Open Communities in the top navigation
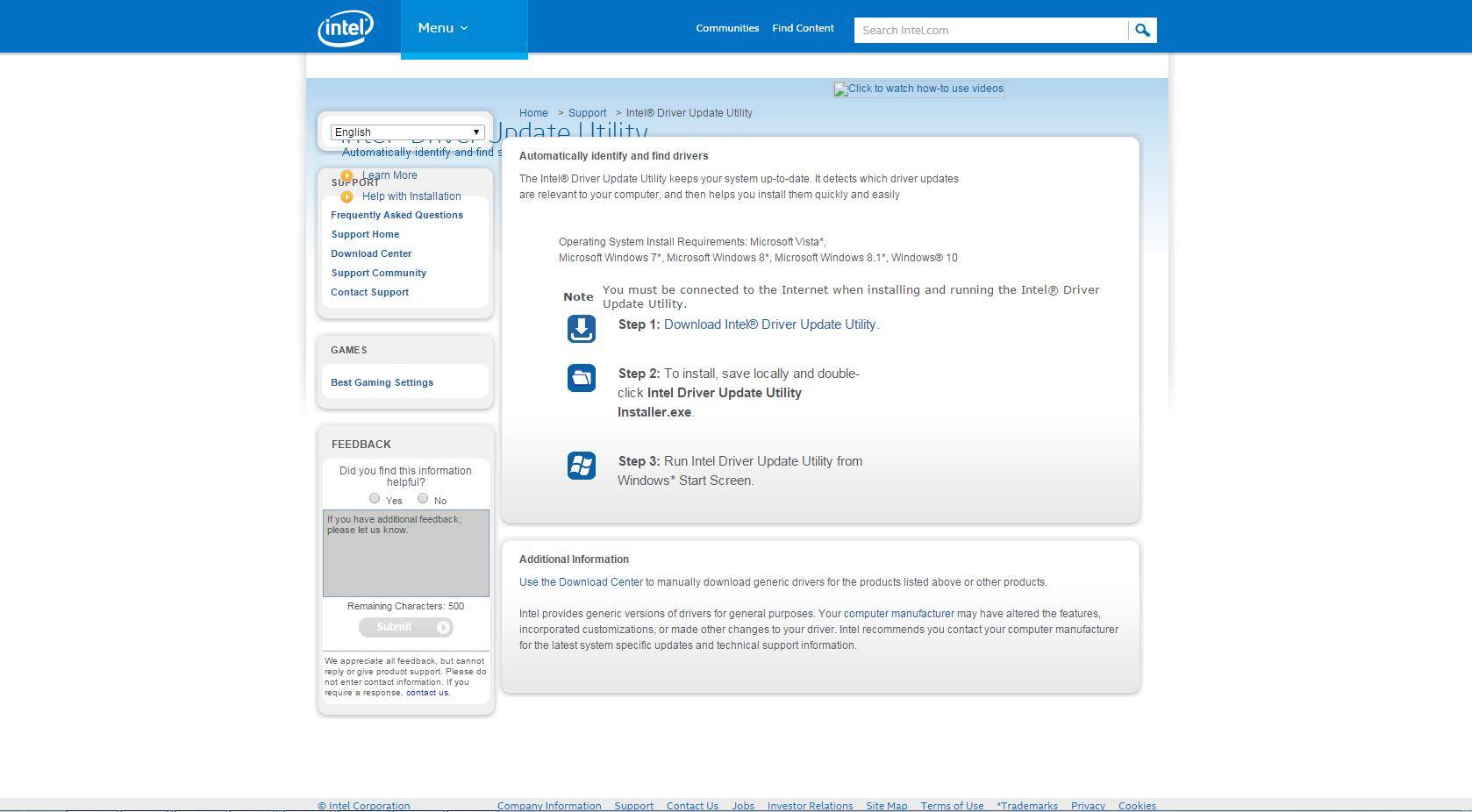This screenshot has width=1472, height=812. pos(727,28)
